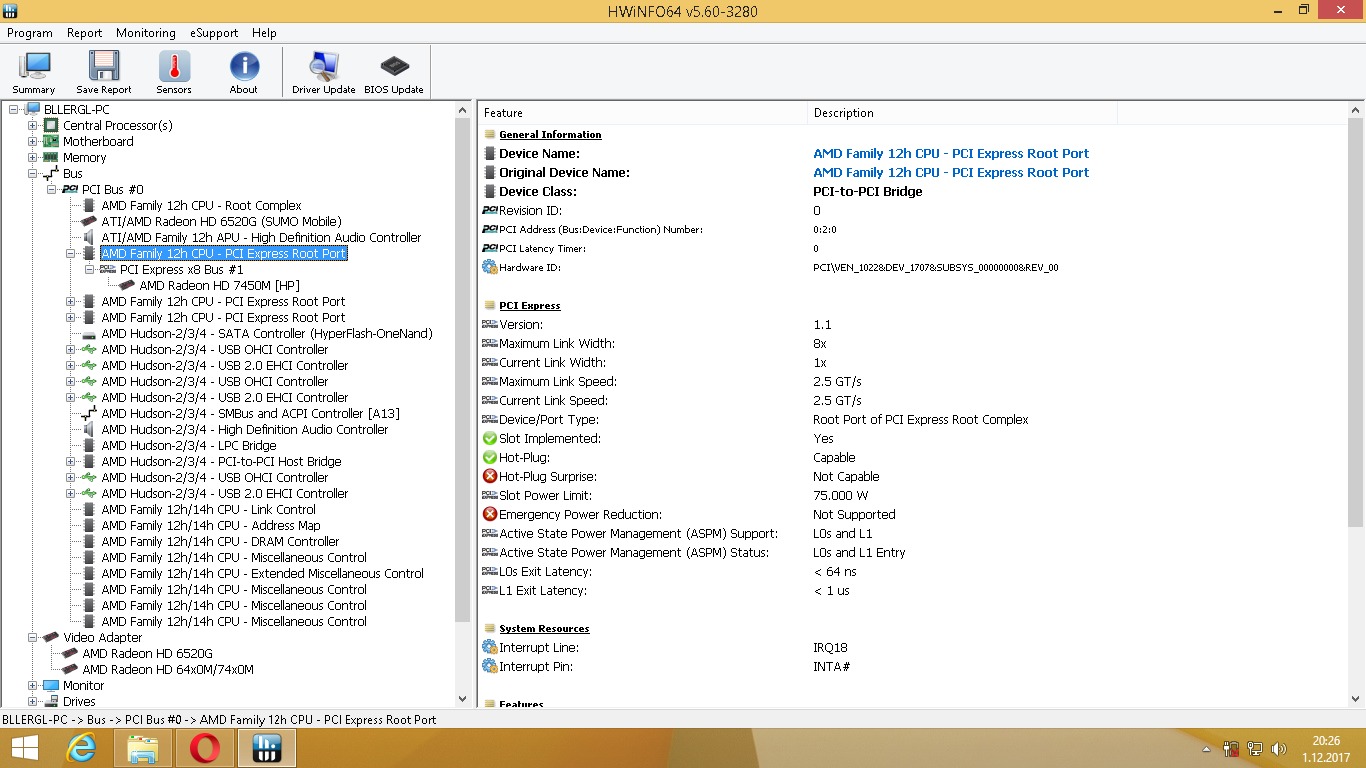Open the Program menu
Image resolution: width=1366 pixels, height=768 pixels.
pyautogui.click(x=30, y=33)
